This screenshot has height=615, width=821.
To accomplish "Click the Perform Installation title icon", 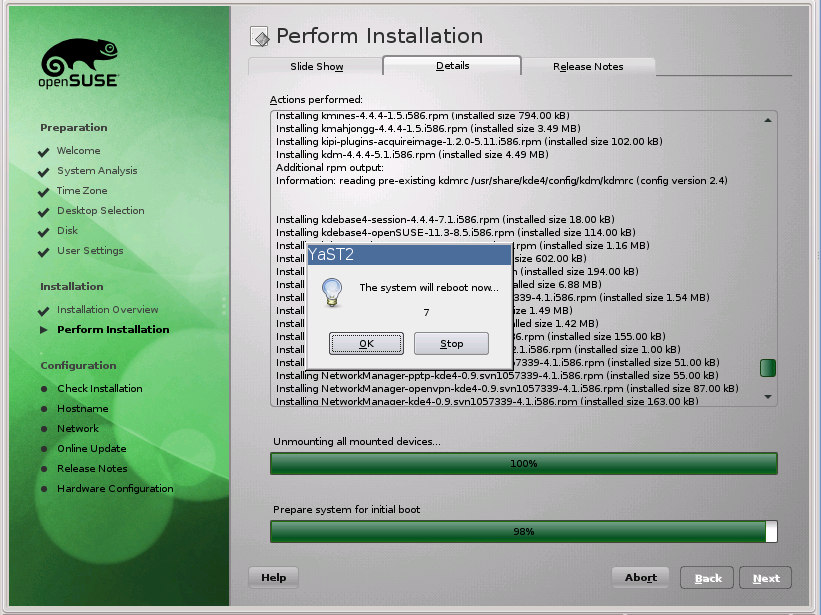I will point(260,37).
